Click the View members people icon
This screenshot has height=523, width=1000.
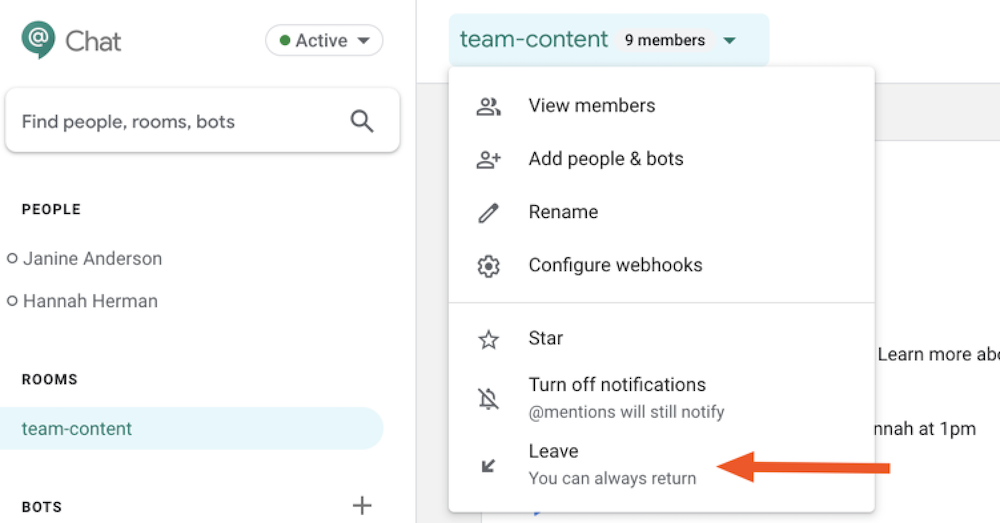click(489, 106)
